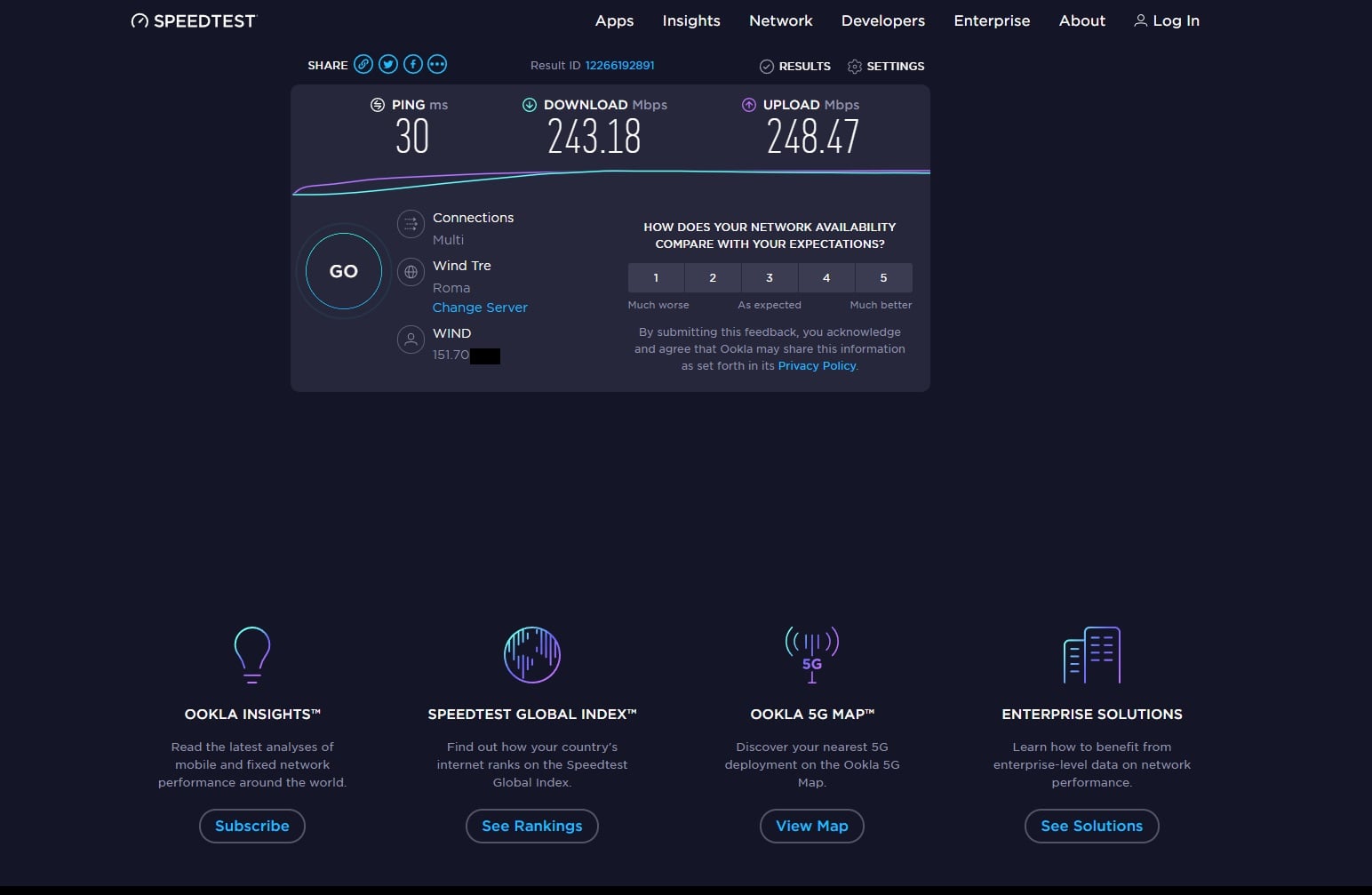Click the Change Server link
This screenshot has width=1372, height=895.
[x=480, y=308]
